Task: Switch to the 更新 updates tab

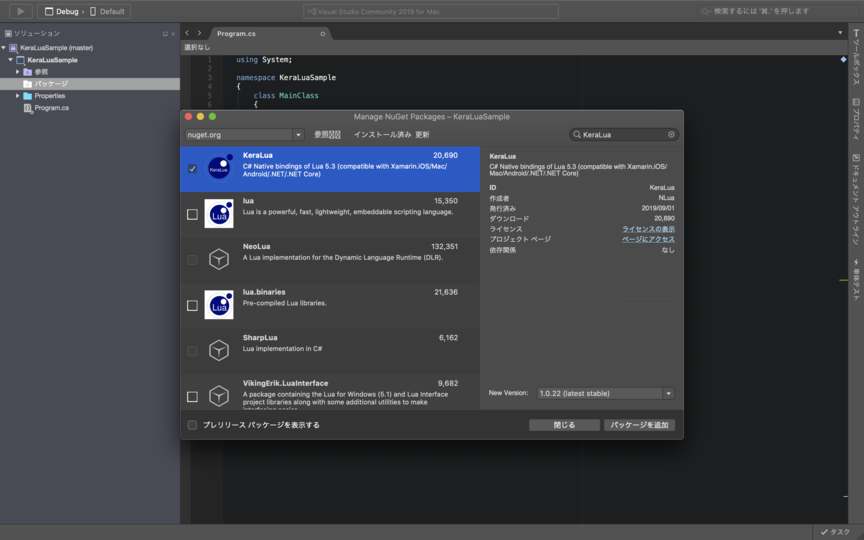Action: point(422,134)
